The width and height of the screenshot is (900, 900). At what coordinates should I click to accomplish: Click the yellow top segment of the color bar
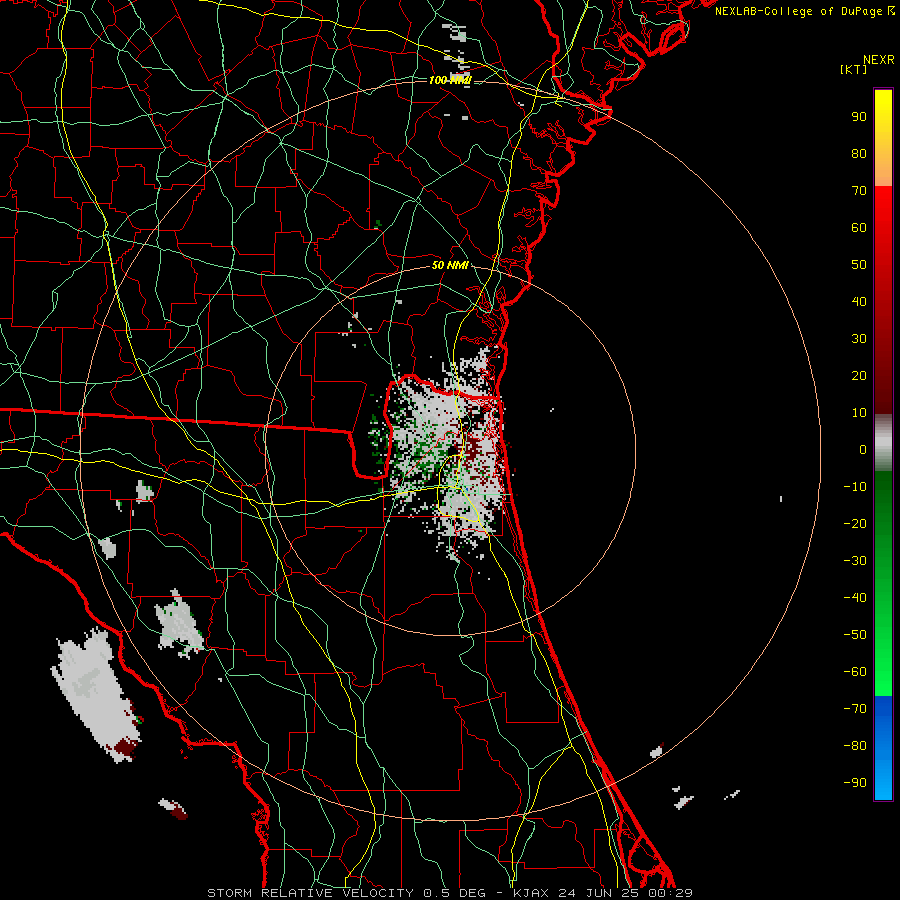883,138
